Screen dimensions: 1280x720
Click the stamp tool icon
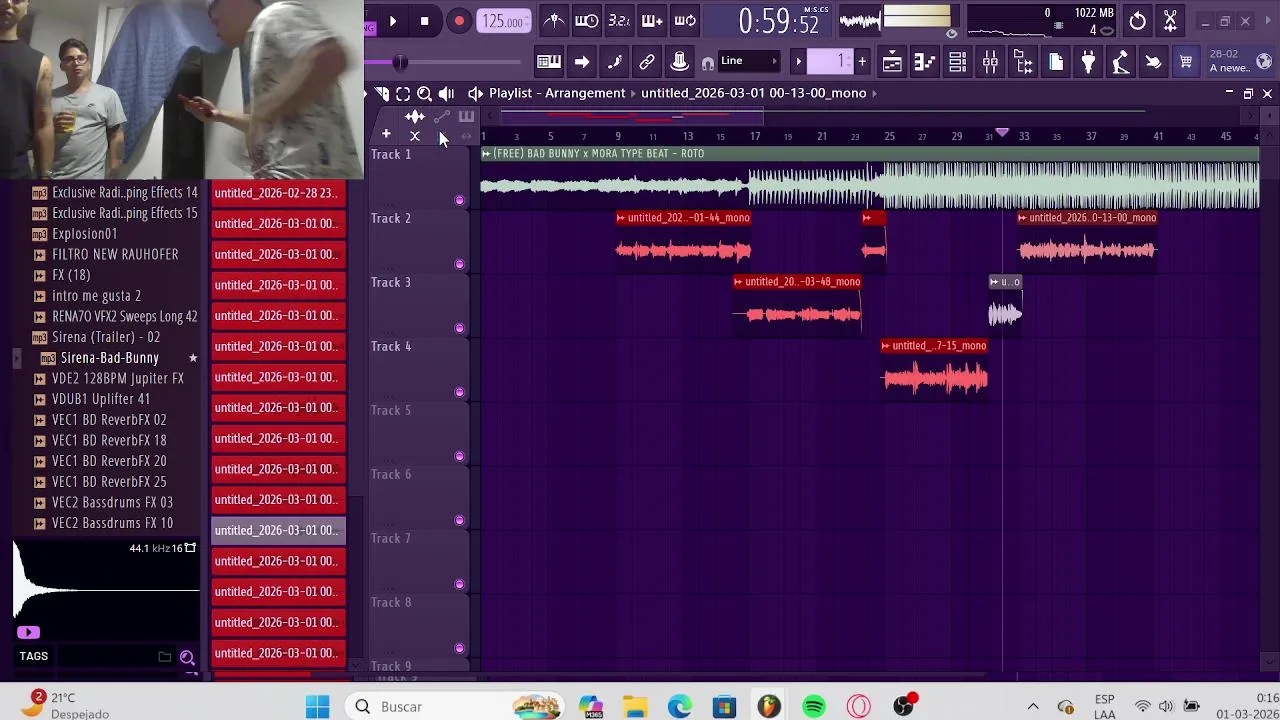pyautogui.click(x=679, y=62)
